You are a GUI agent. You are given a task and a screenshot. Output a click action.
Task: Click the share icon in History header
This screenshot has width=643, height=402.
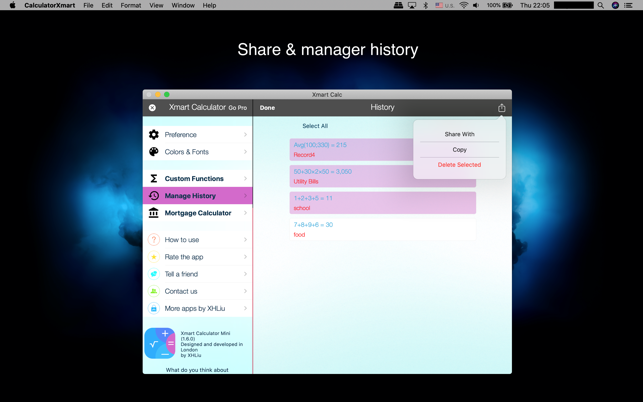pos(502,108)
